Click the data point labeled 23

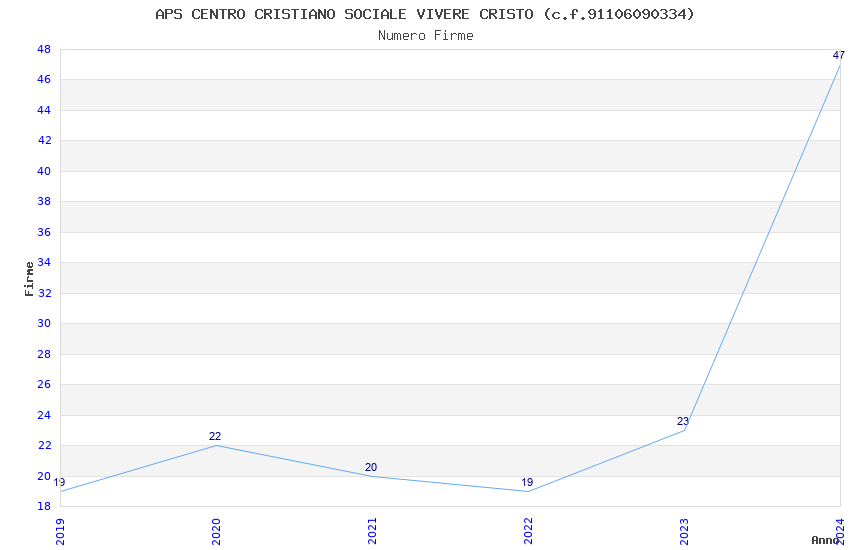pyautogui.click(x=684, y=430)
